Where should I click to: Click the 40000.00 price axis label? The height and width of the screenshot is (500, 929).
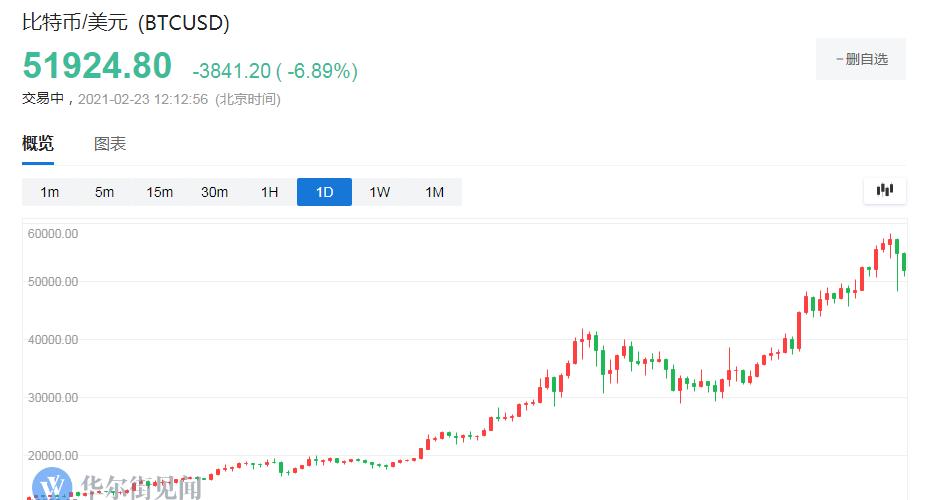pos(53,340)
